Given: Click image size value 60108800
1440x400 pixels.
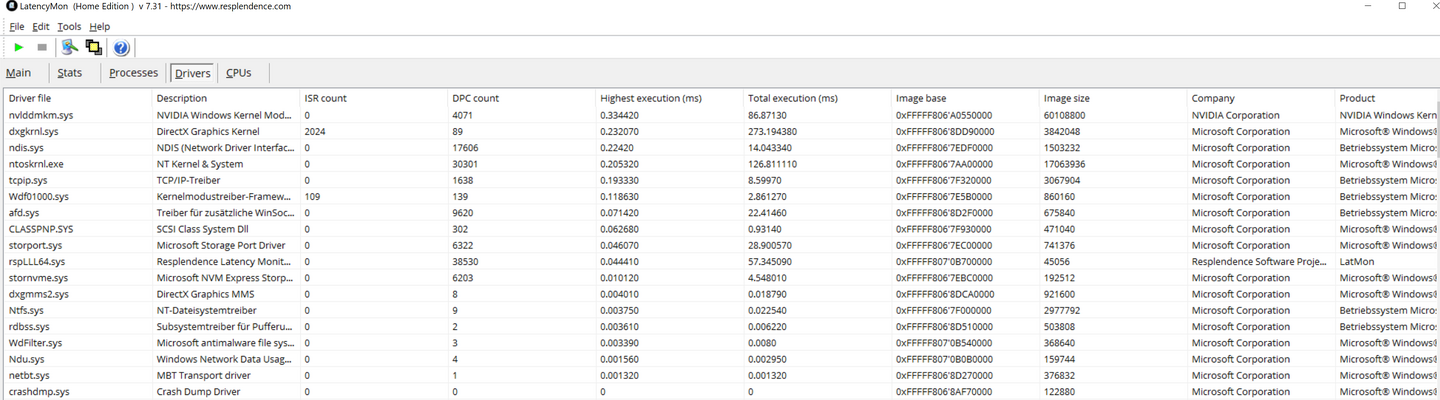Looking at the screenshot, I should coord(1065,115).
